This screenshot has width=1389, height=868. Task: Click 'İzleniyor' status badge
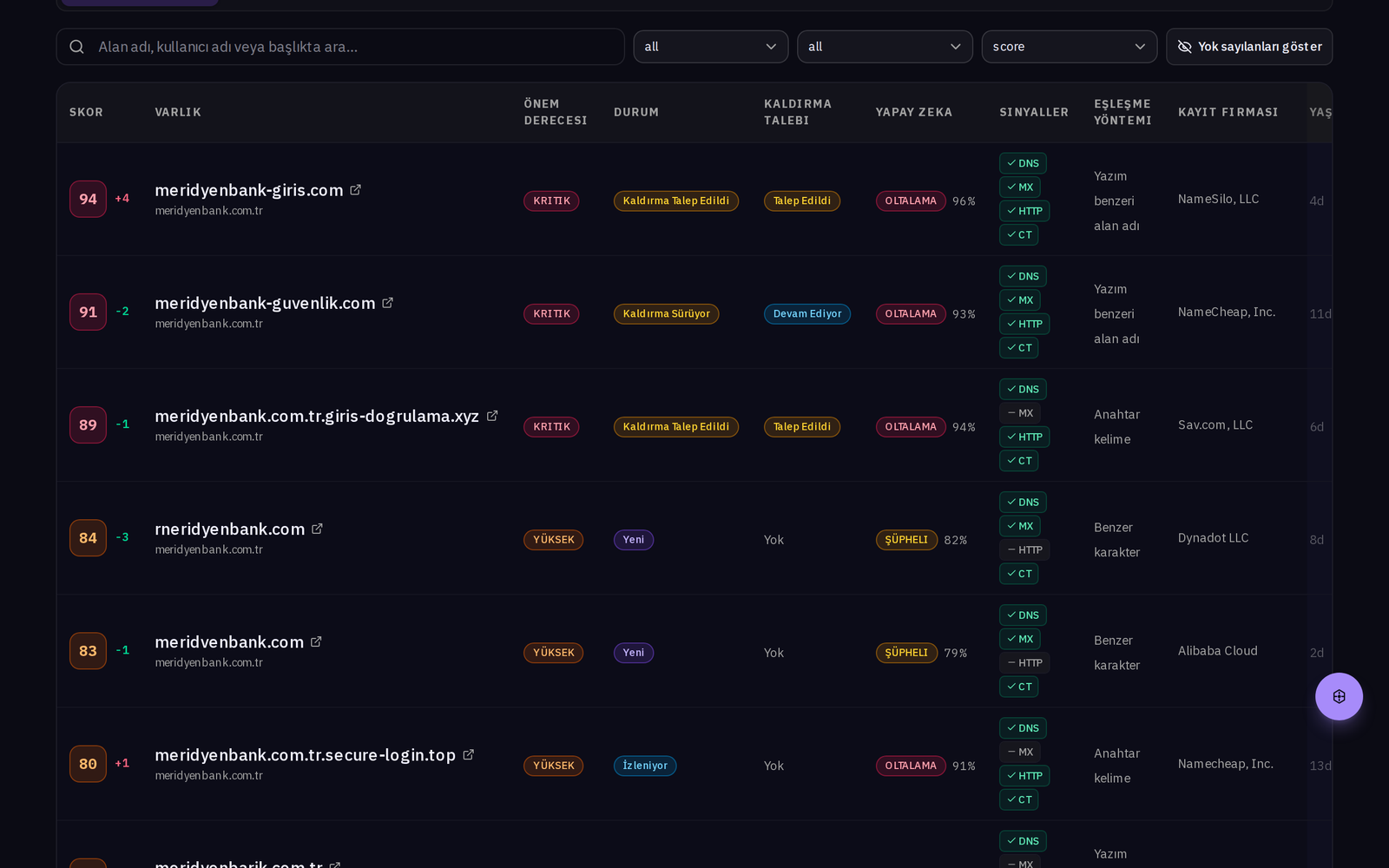(x=645, y=766)
